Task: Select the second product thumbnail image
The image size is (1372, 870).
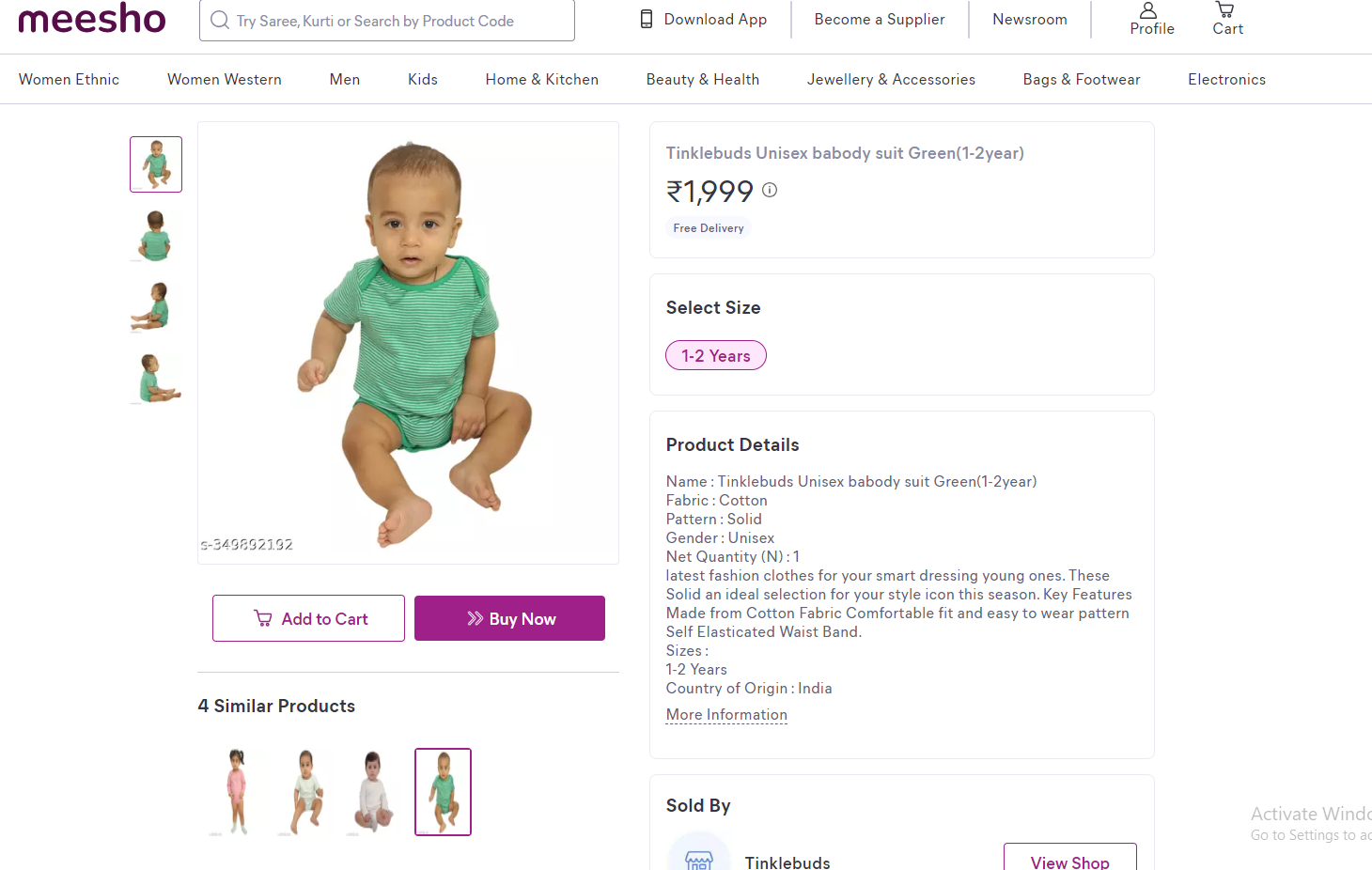Action: [155, 236]
